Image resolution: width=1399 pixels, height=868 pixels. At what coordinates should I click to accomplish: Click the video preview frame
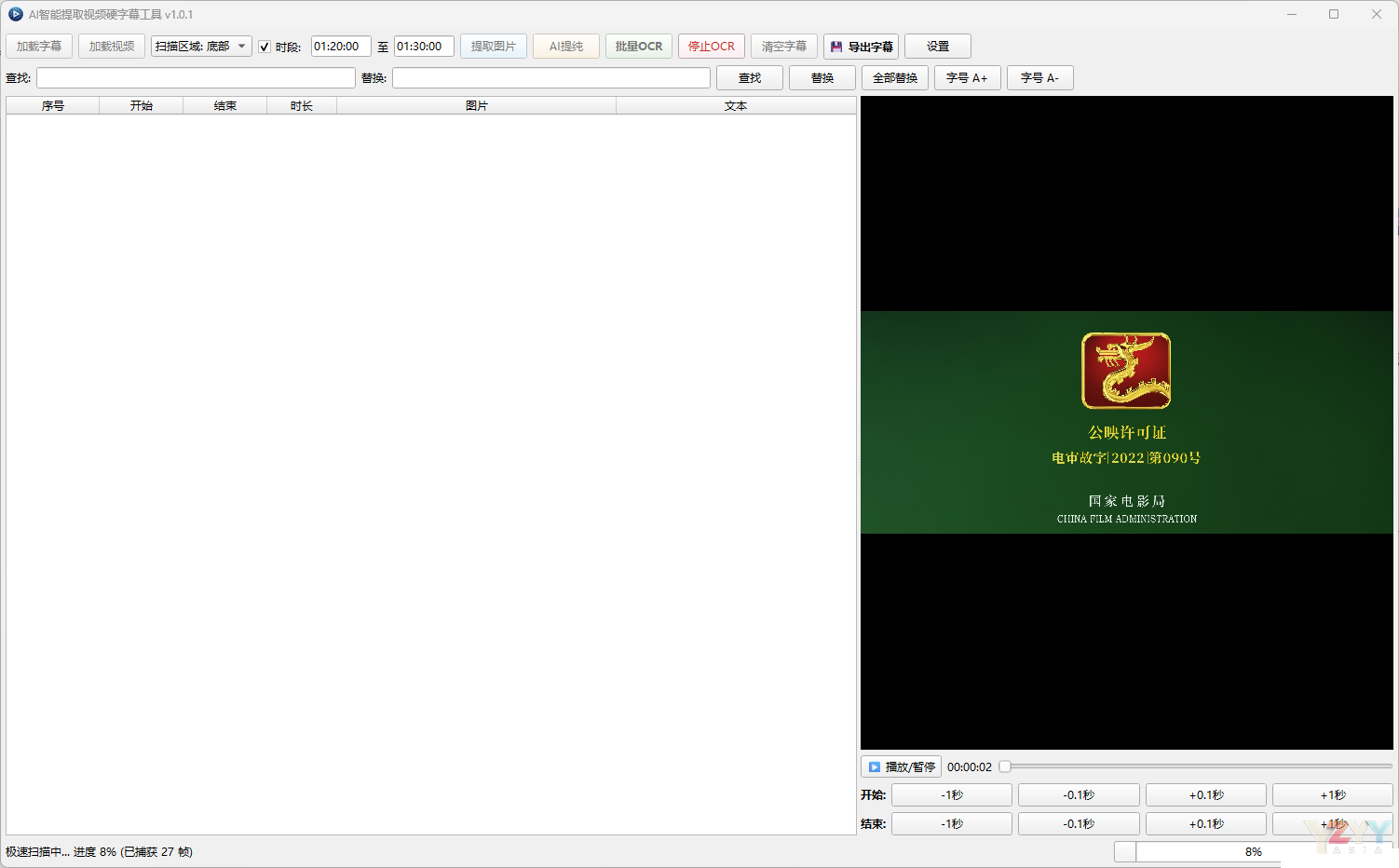[1127, 423]
